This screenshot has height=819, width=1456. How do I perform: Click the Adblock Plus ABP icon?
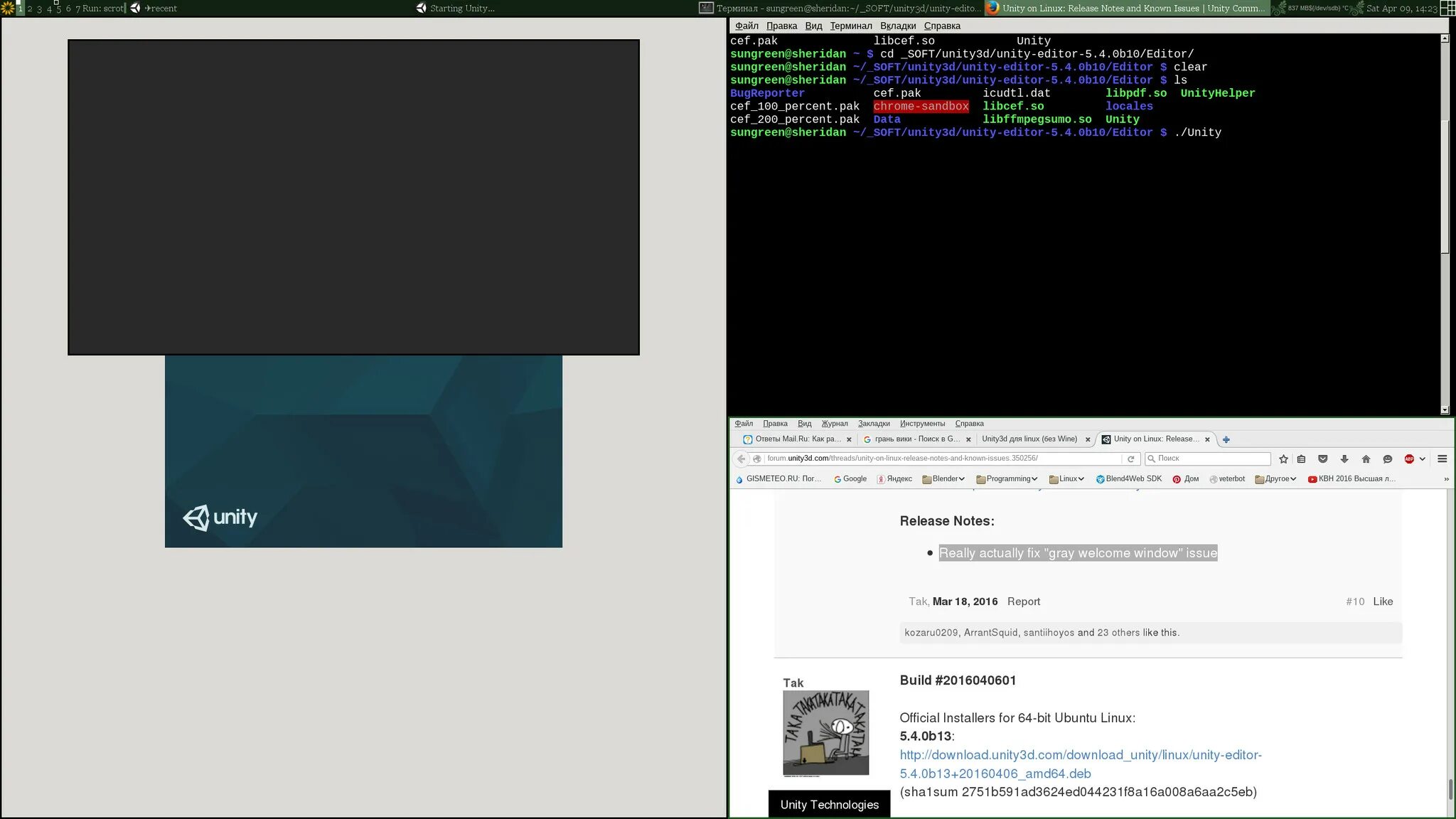[1409, 459]
